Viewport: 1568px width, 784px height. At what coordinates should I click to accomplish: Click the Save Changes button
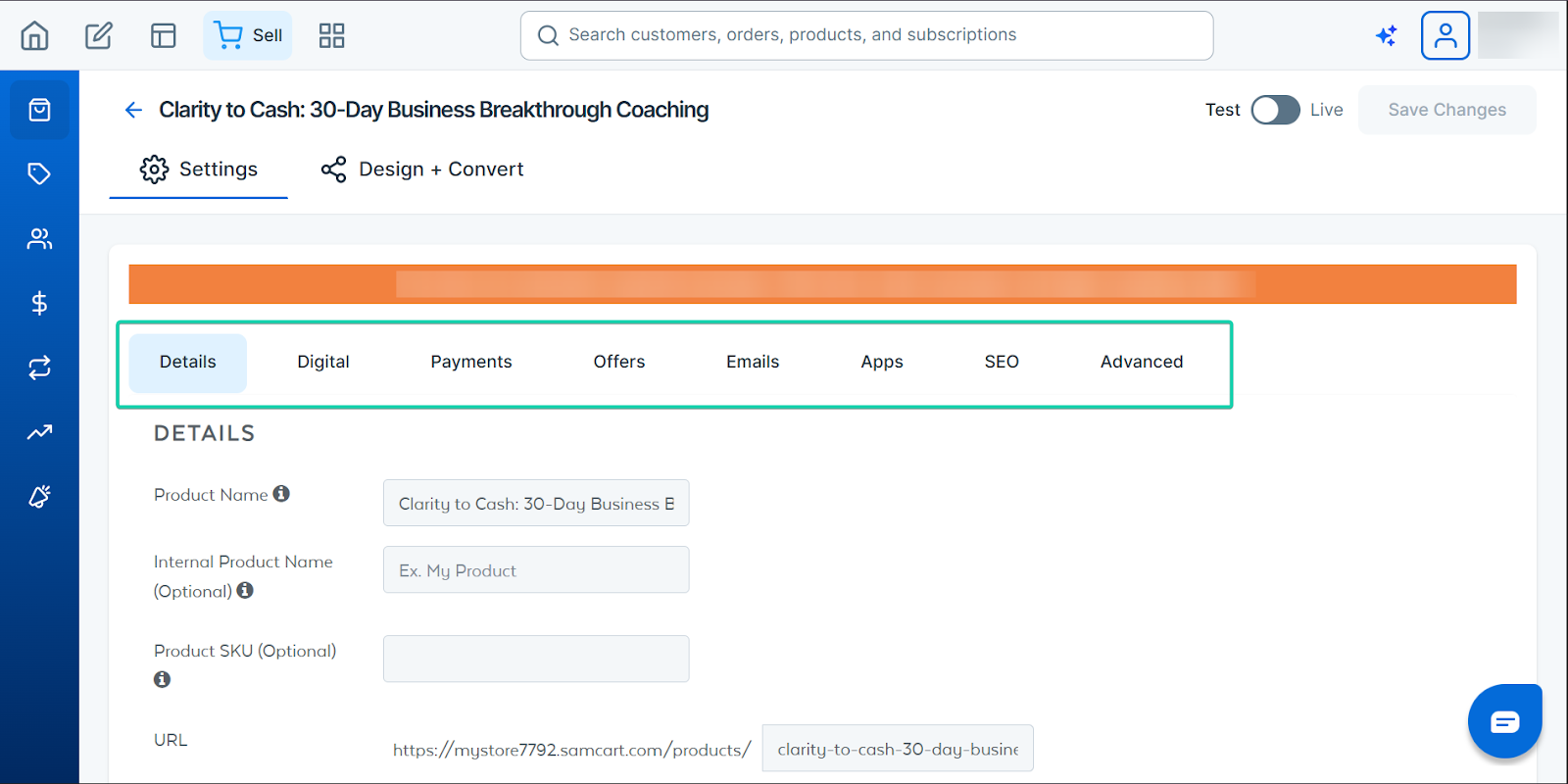[x=1446, y=110]
